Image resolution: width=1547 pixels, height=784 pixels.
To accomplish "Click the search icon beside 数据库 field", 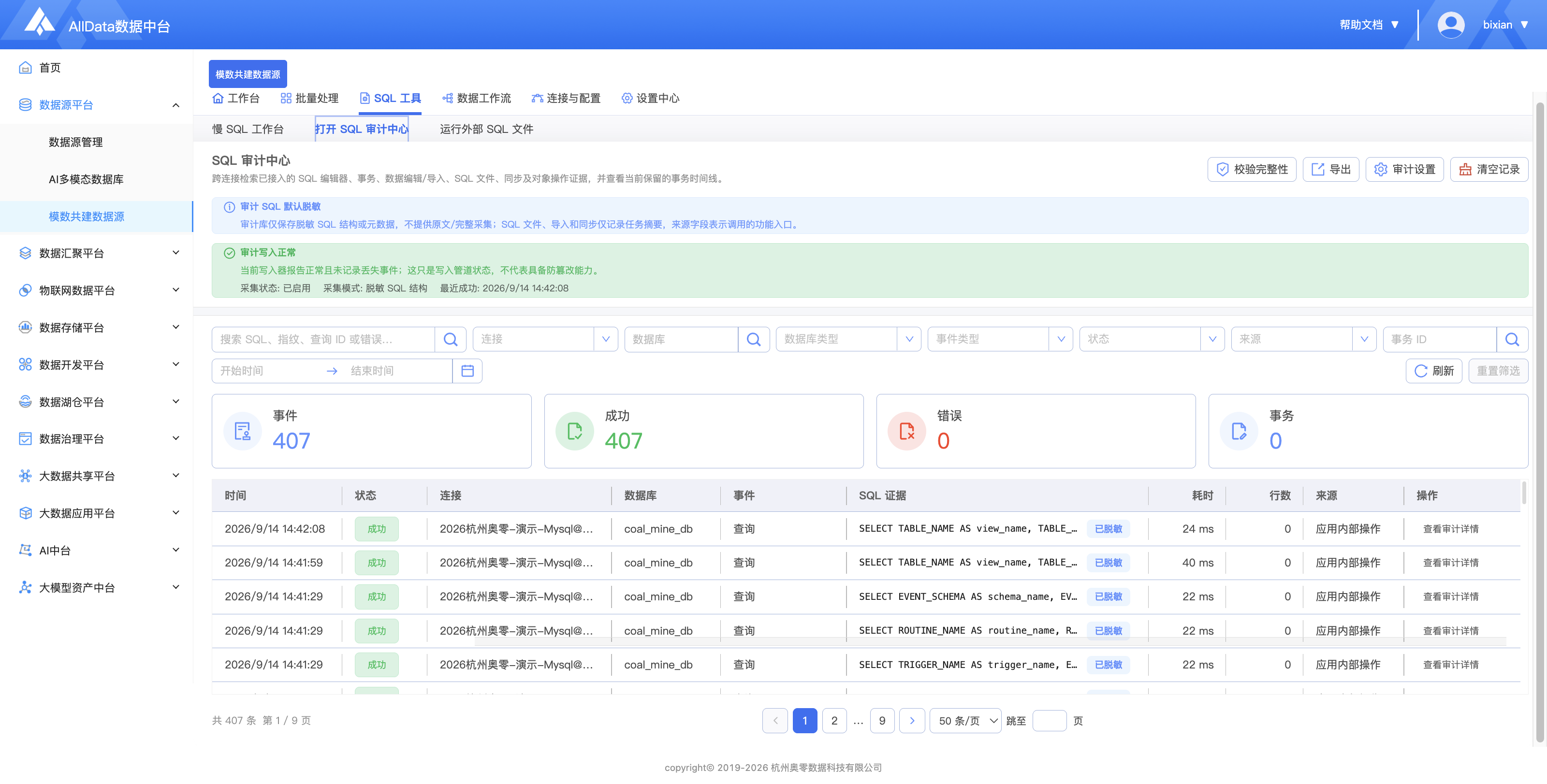I will coord(754,339).
